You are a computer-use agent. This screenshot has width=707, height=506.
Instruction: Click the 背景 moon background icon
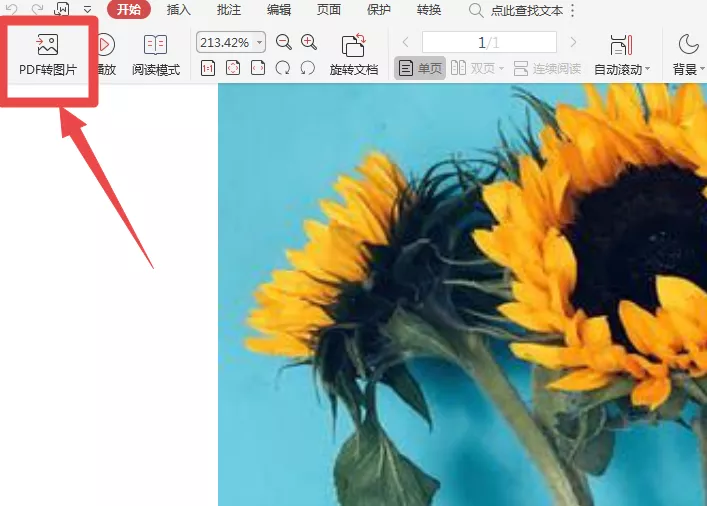tap(688, 44)
